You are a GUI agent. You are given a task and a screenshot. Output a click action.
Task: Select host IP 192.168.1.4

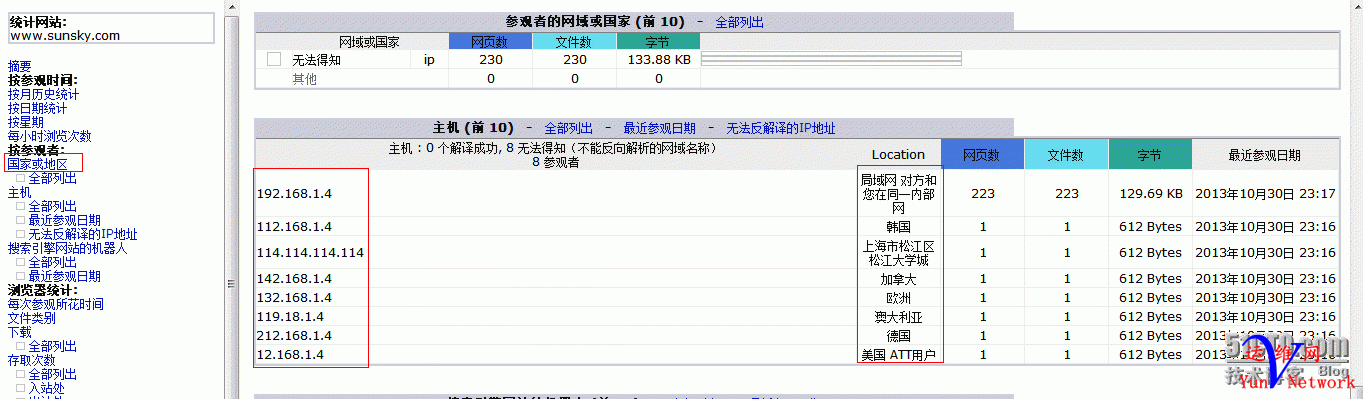coord(294,193)
